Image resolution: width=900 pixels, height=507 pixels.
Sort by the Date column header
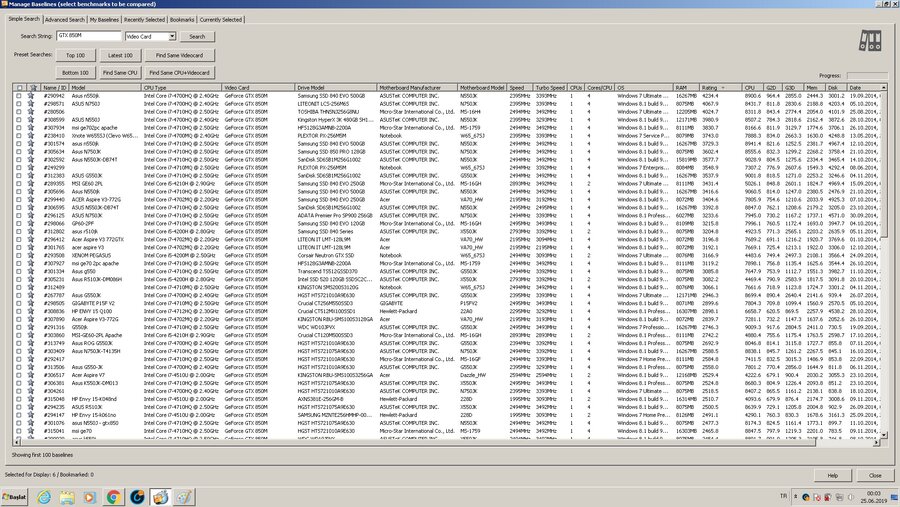point(862,88)
